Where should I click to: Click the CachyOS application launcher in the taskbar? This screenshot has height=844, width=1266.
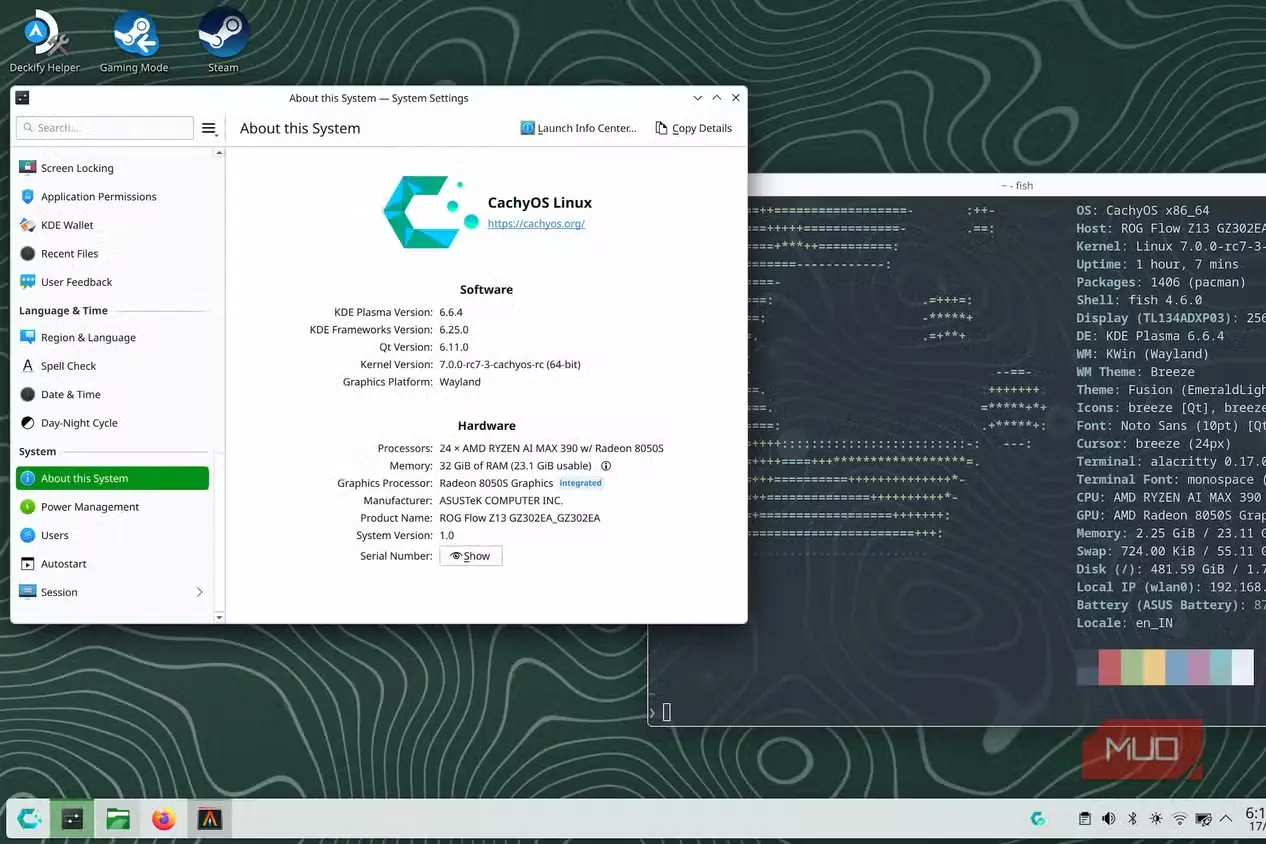point(29,819)
